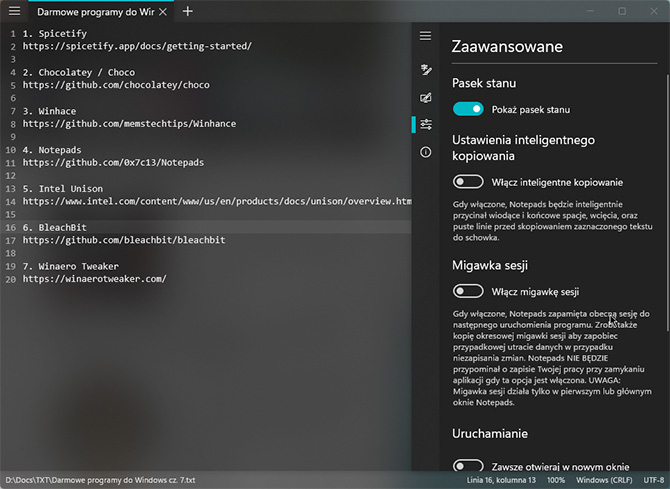This screenshot has width=670, height=489.
Task: Turn off the Pokaż pasek stanu switch
Action: tap(468, 109)
